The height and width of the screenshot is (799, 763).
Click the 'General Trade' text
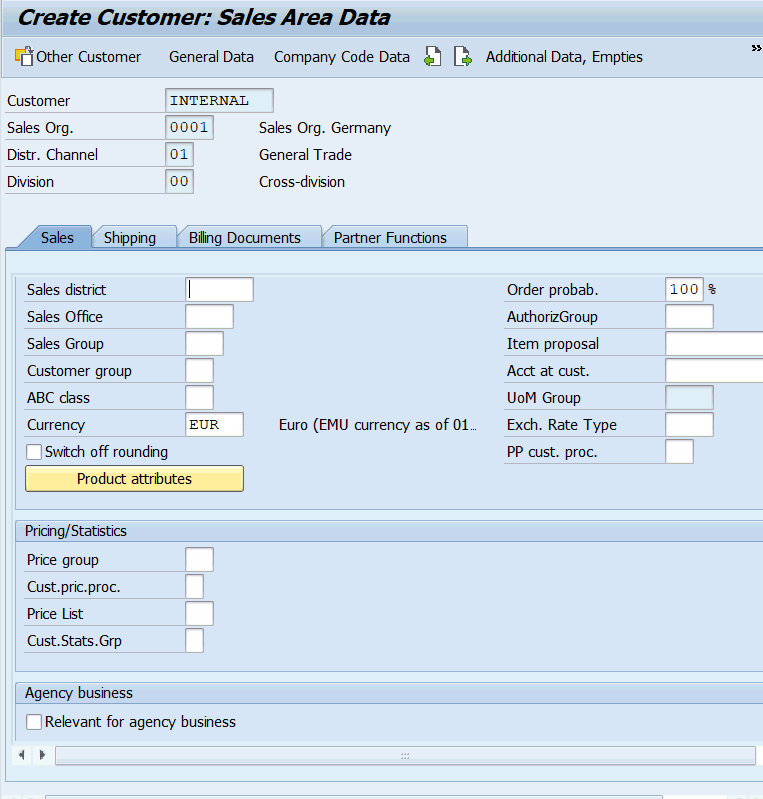(x=305, y=155)
